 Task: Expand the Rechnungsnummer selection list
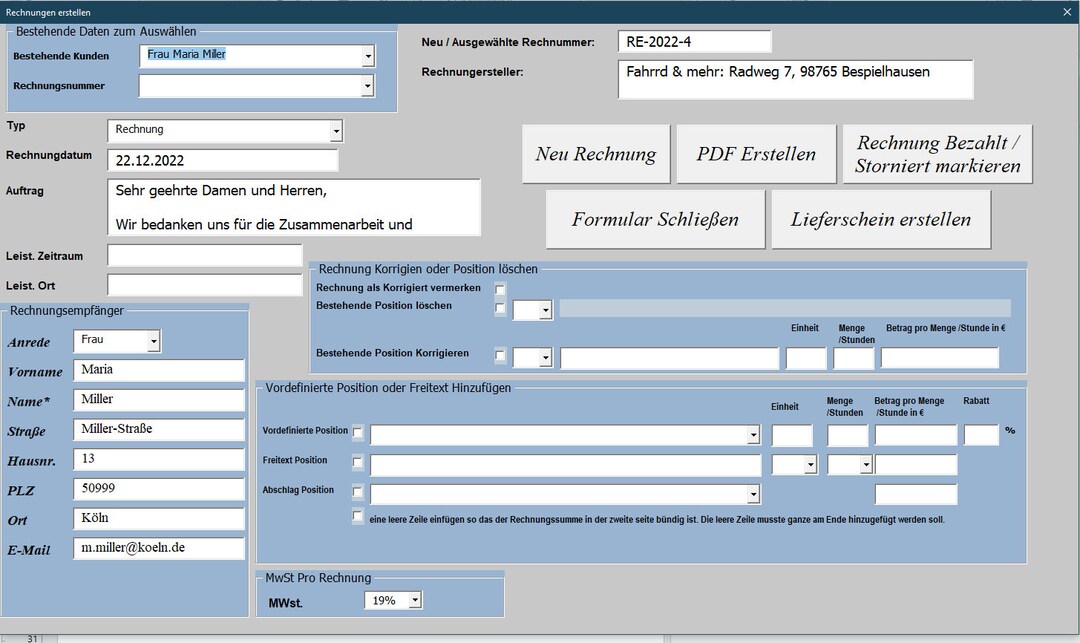pyautogui.click(x=367, y=85)
